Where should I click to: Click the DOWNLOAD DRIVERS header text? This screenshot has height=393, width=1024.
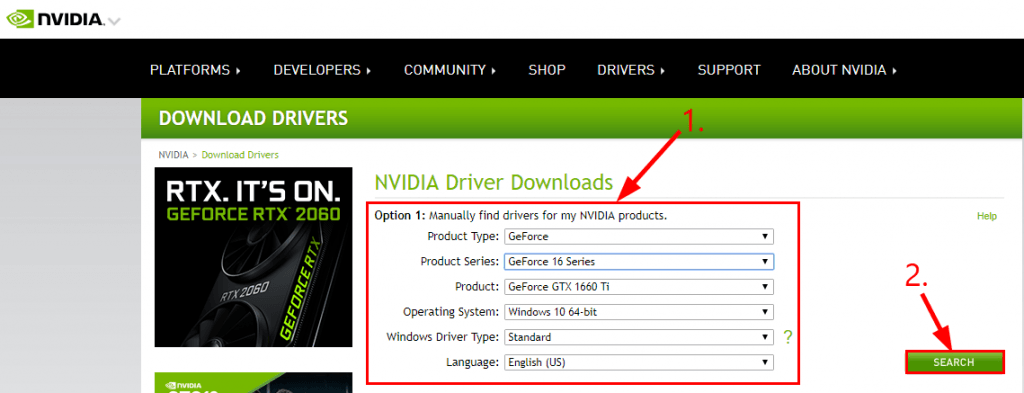point(253,118)
